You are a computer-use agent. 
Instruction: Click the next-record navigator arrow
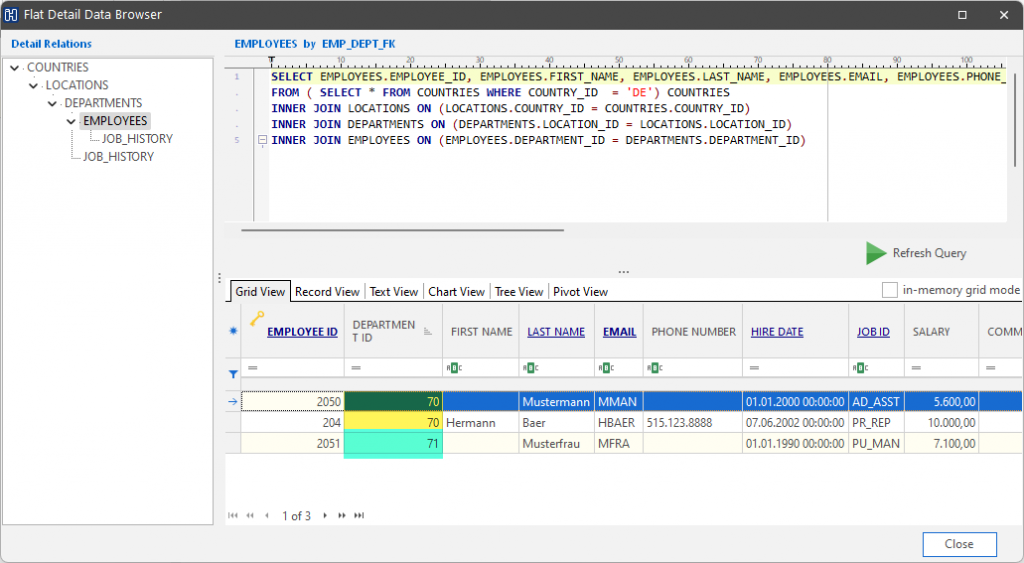tap(325, 515)
